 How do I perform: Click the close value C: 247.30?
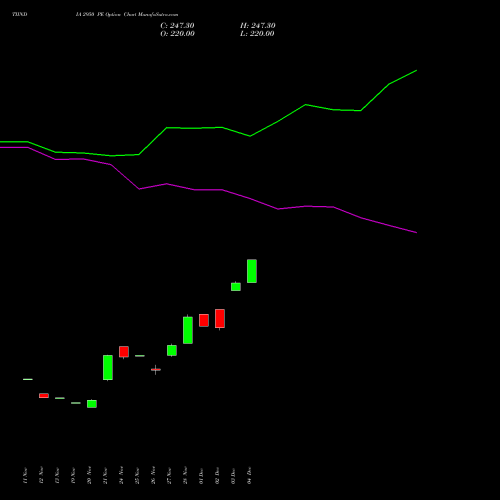pos(177,26)
